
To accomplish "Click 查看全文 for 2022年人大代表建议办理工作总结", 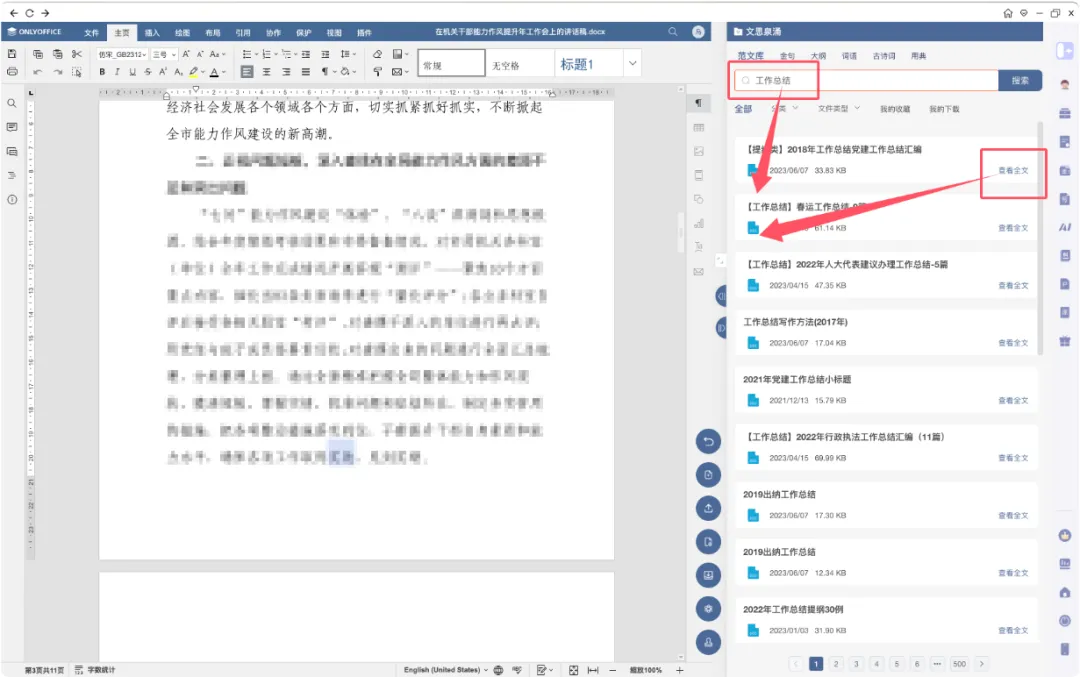I will 1013,285.
